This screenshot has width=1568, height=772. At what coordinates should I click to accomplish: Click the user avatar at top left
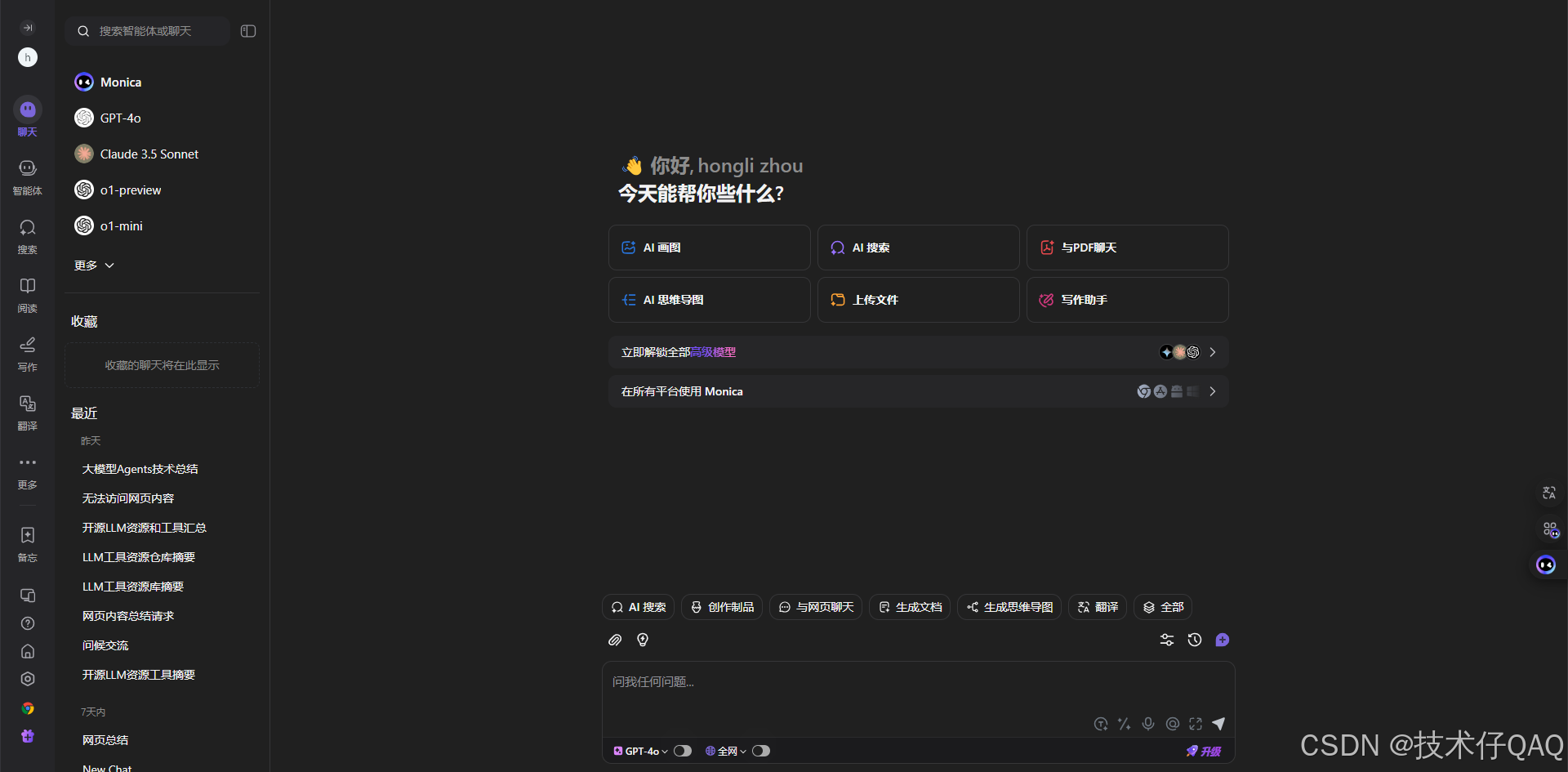pyautogui.click(x=28, y=57)
